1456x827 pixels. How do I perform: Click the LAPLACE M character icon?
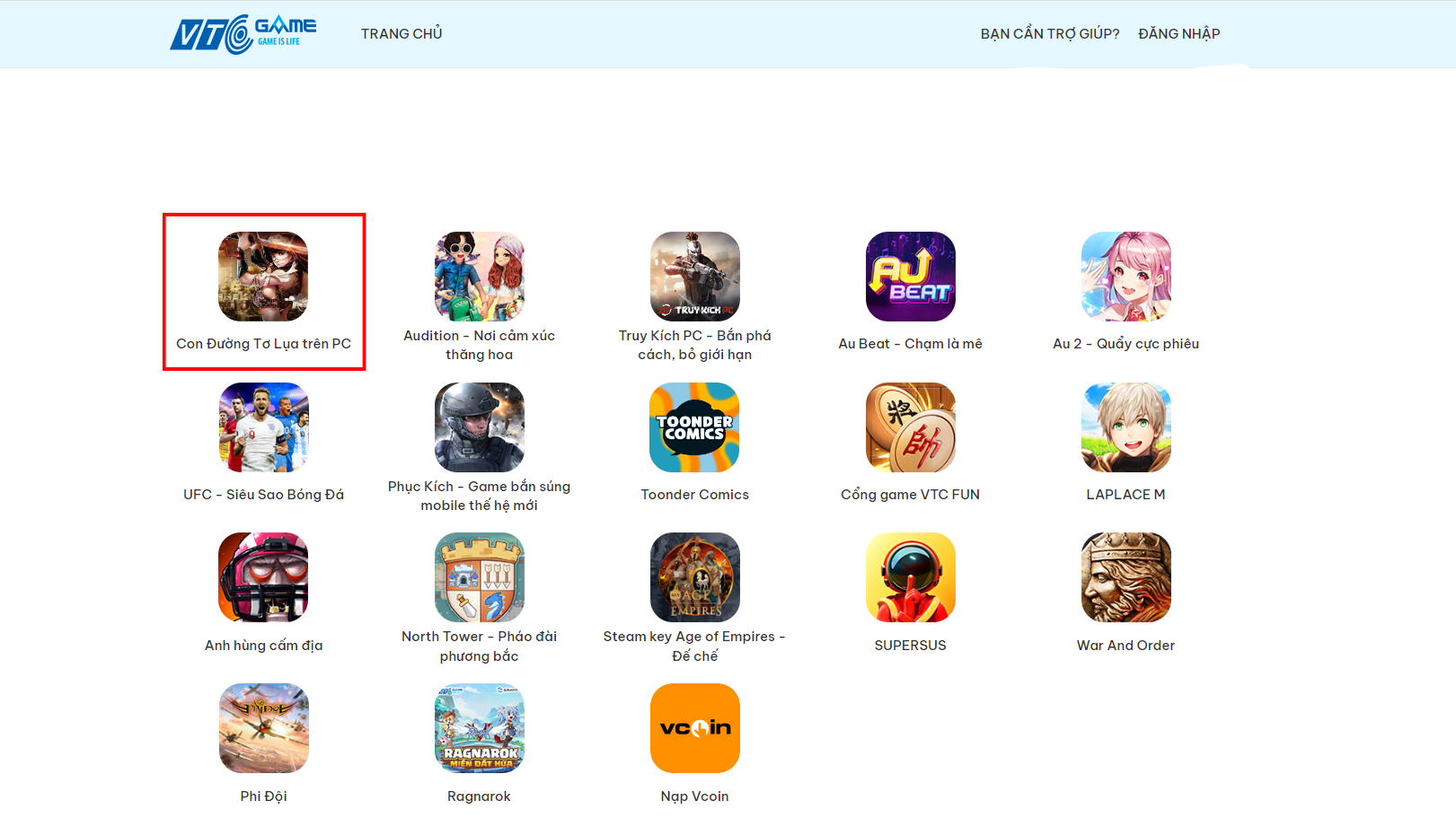1125,427
